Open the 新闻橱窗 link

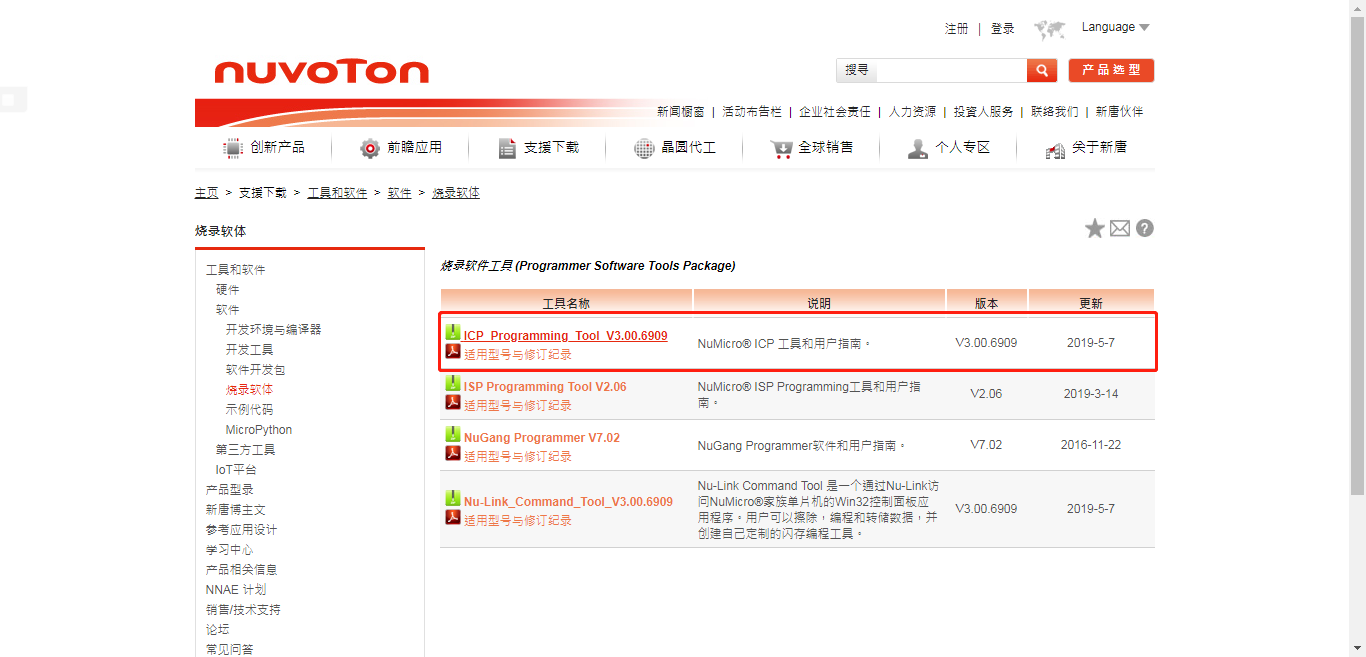pos(681,112)
